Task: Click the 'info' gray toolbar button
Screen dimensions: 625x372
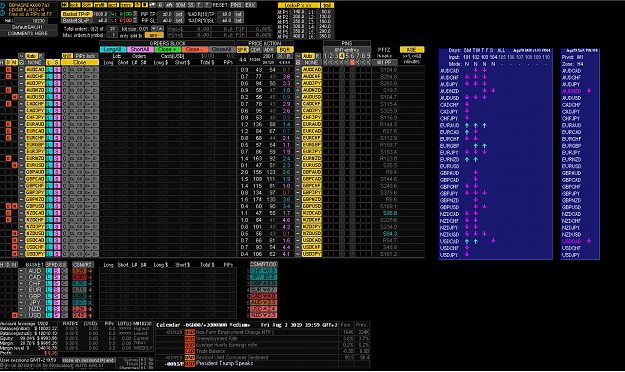Action: (169, 5)
